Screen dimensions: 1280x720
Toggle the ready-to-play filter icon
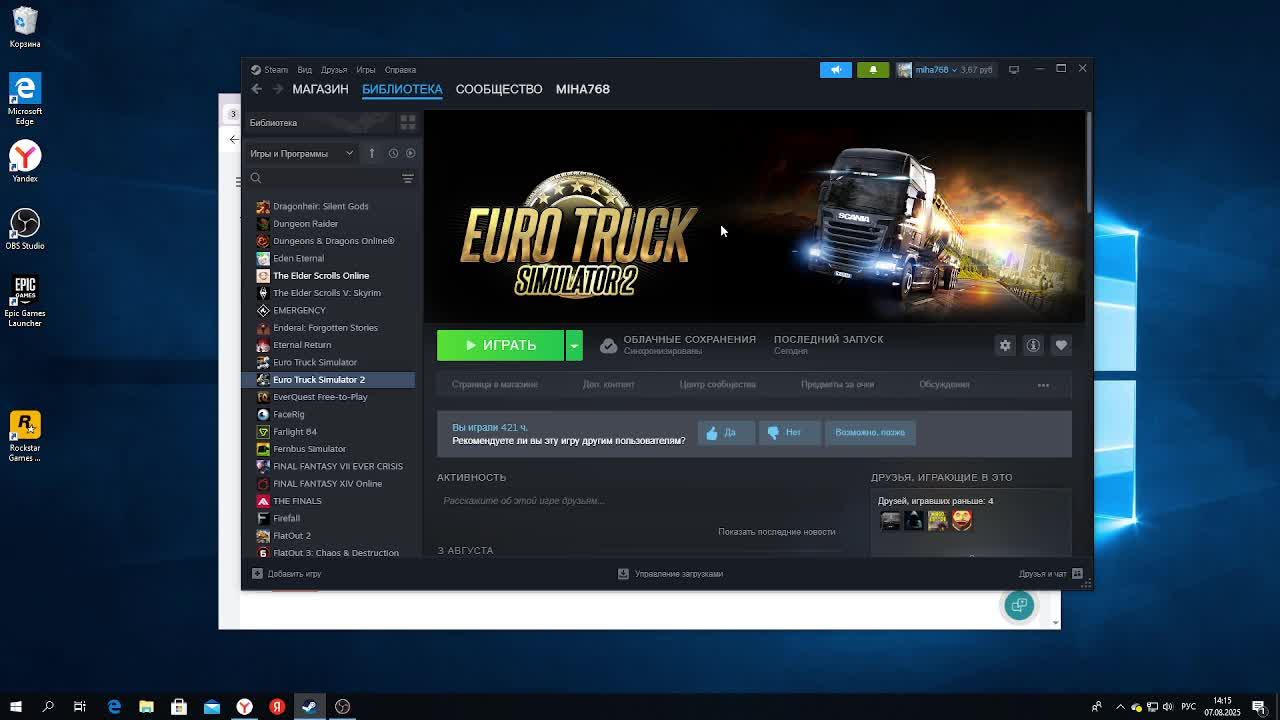pos(410,153)
